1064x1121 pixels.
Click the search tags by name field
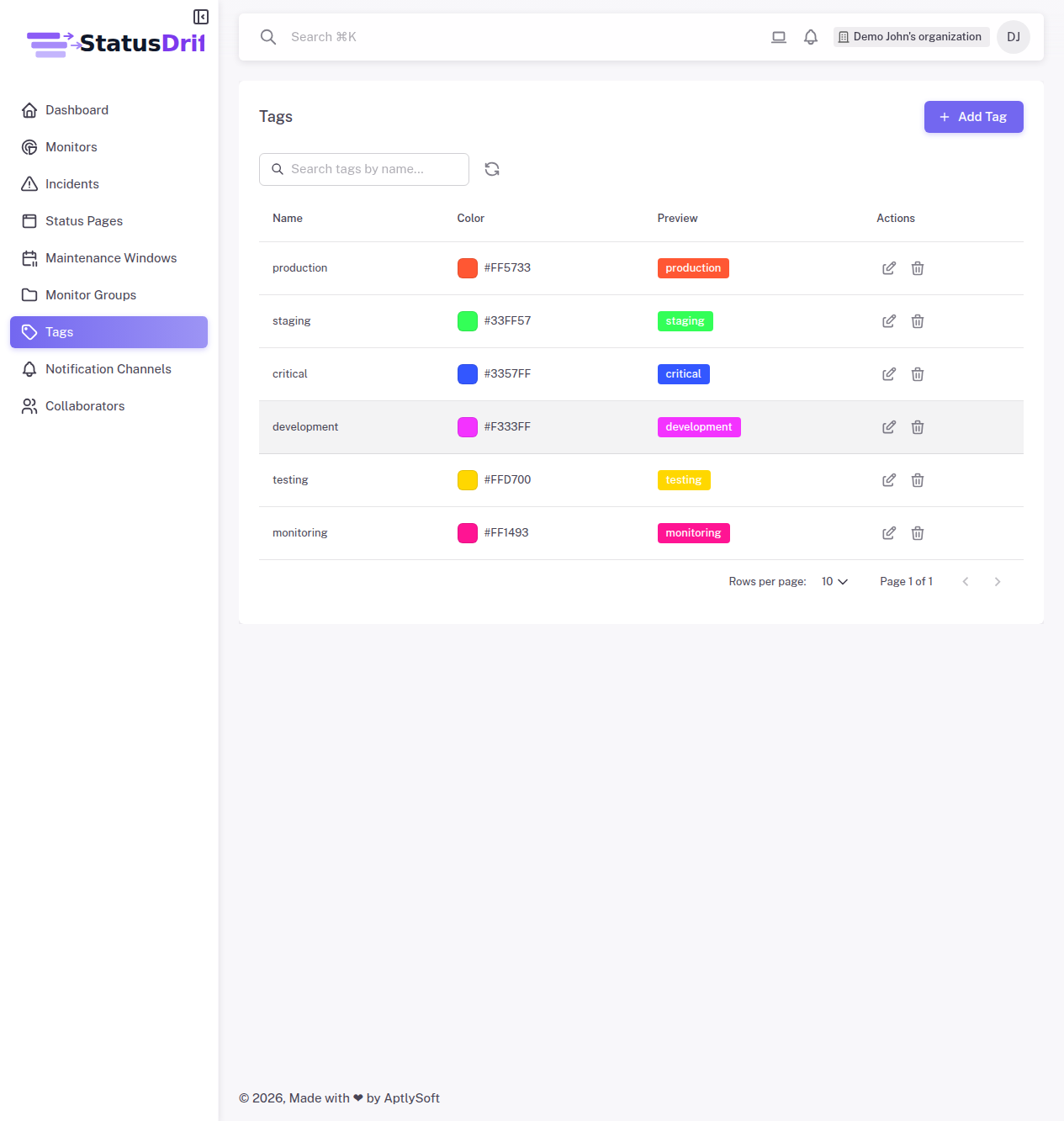point(363,169)
